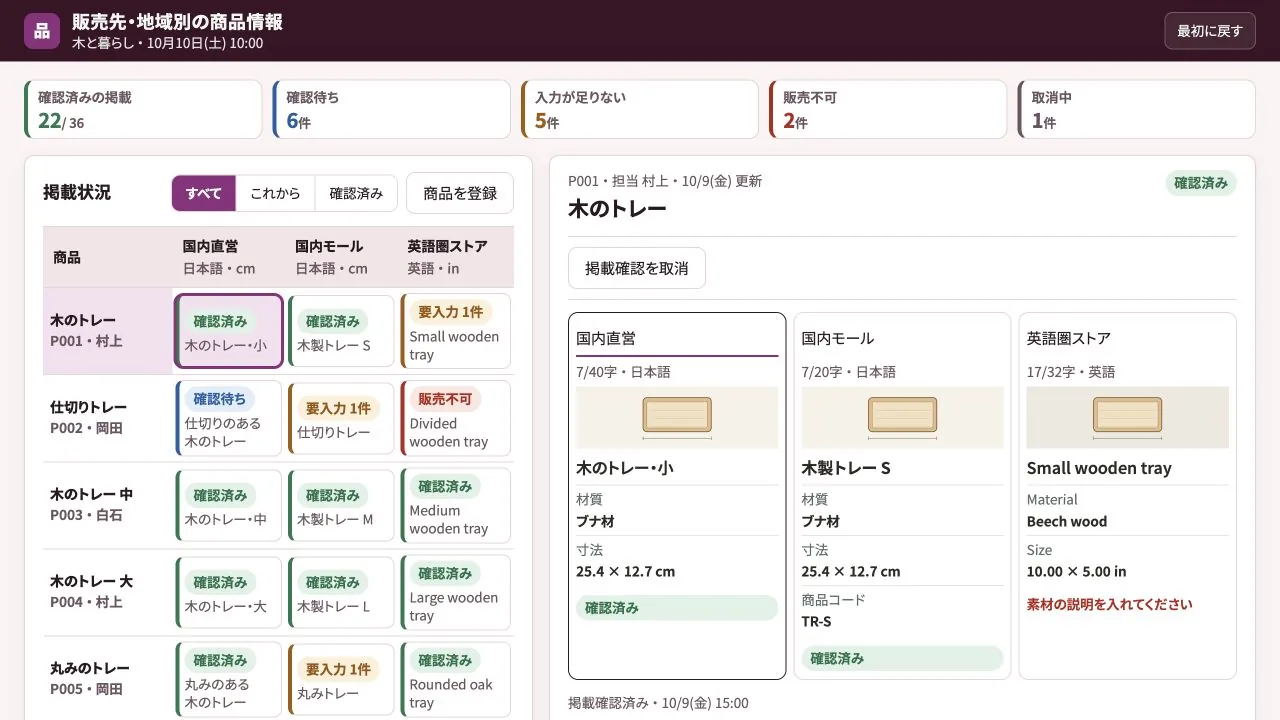Viewport: 1280px width, 720px height.
Task: Click the Beech wood material value
Action: coord(1067,521)
